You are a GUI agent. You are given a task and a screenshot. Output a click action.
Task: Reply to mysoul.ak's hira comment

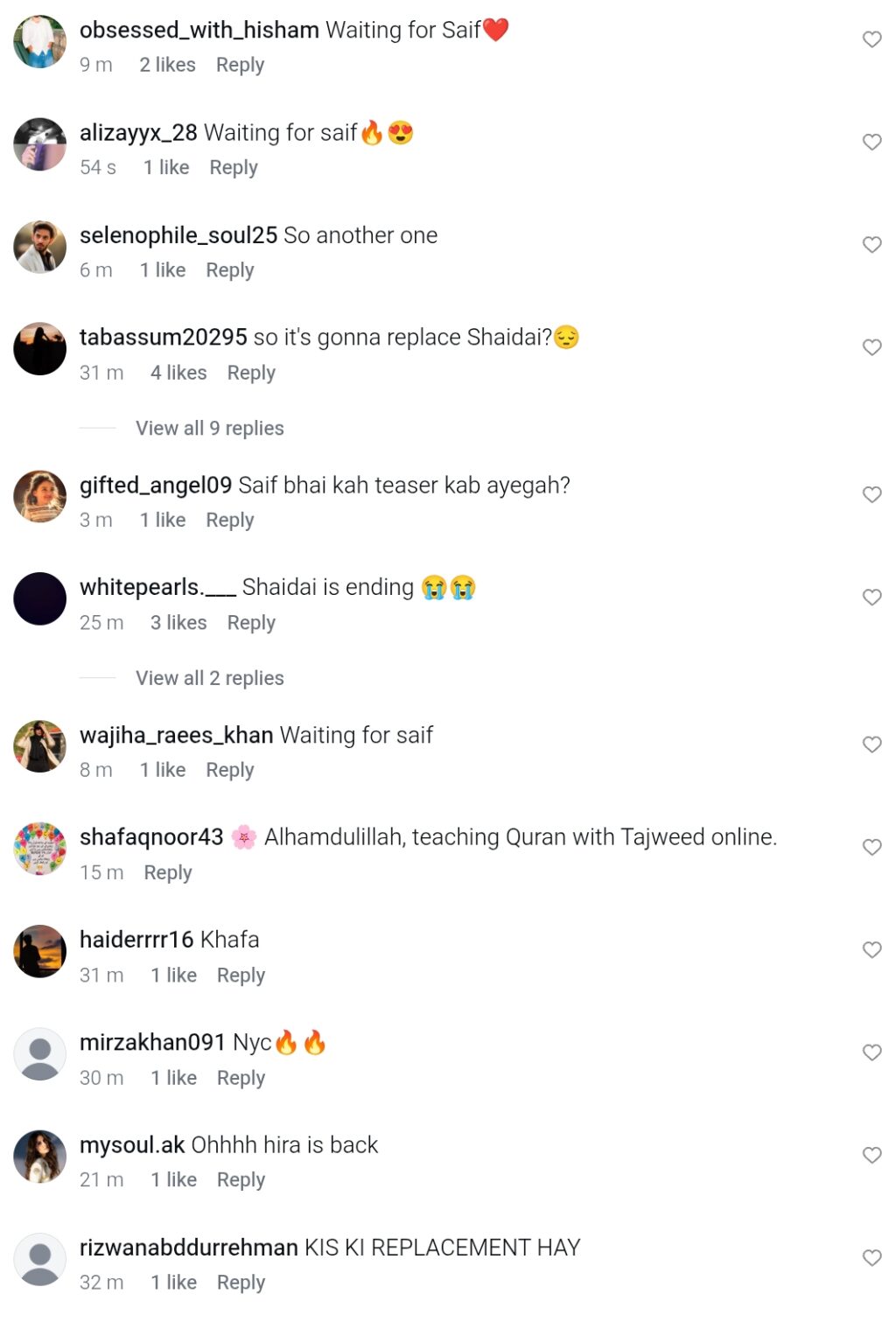pyautogui.click(x=241, y=1180)
